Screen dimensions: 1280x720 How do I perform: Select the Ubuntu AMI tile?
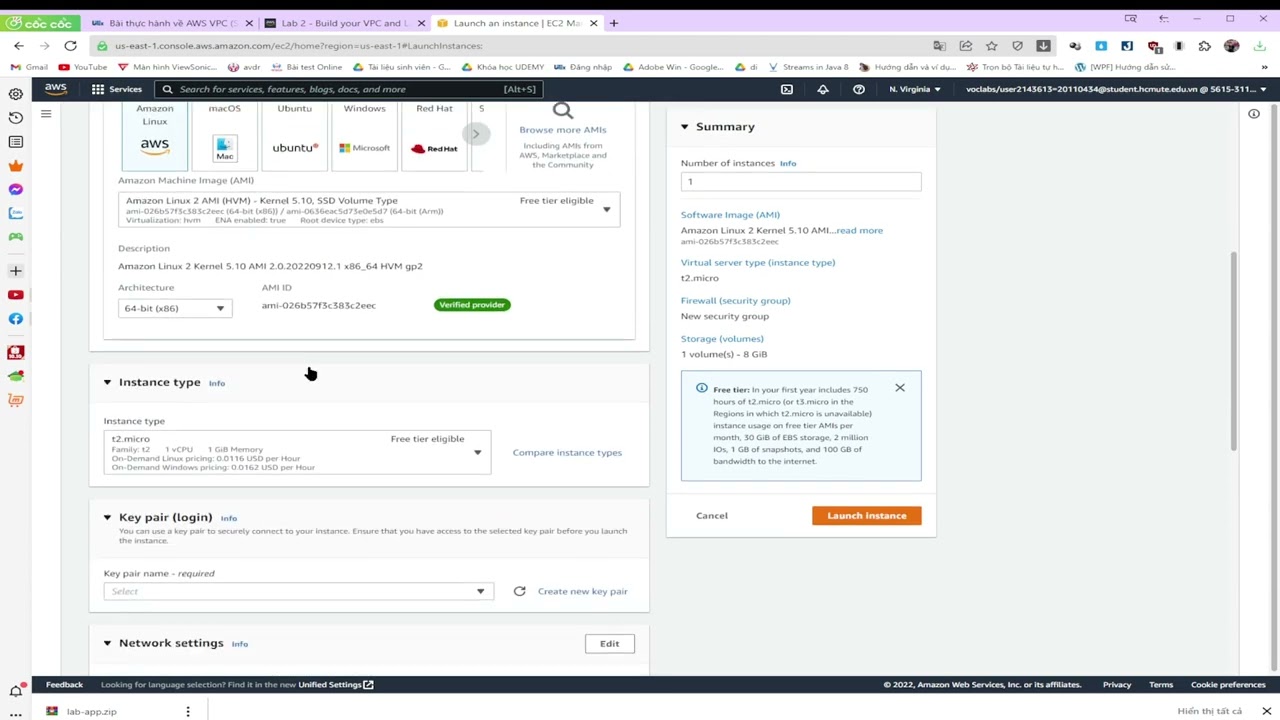tap(295, 135)
